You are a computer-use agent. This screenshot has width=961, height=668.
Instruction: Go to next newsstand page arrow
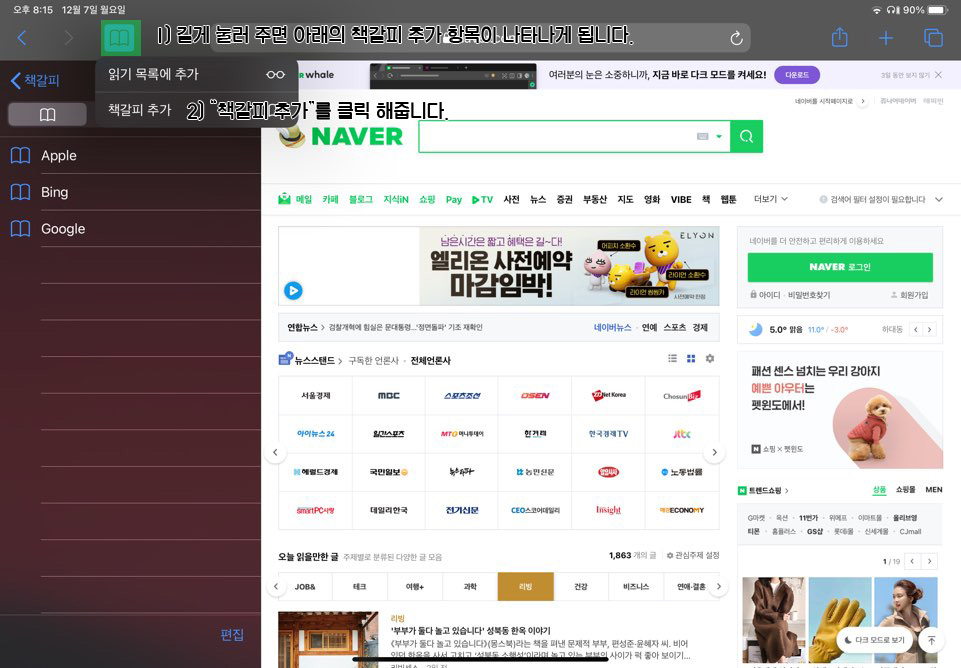tap(714, 452)
